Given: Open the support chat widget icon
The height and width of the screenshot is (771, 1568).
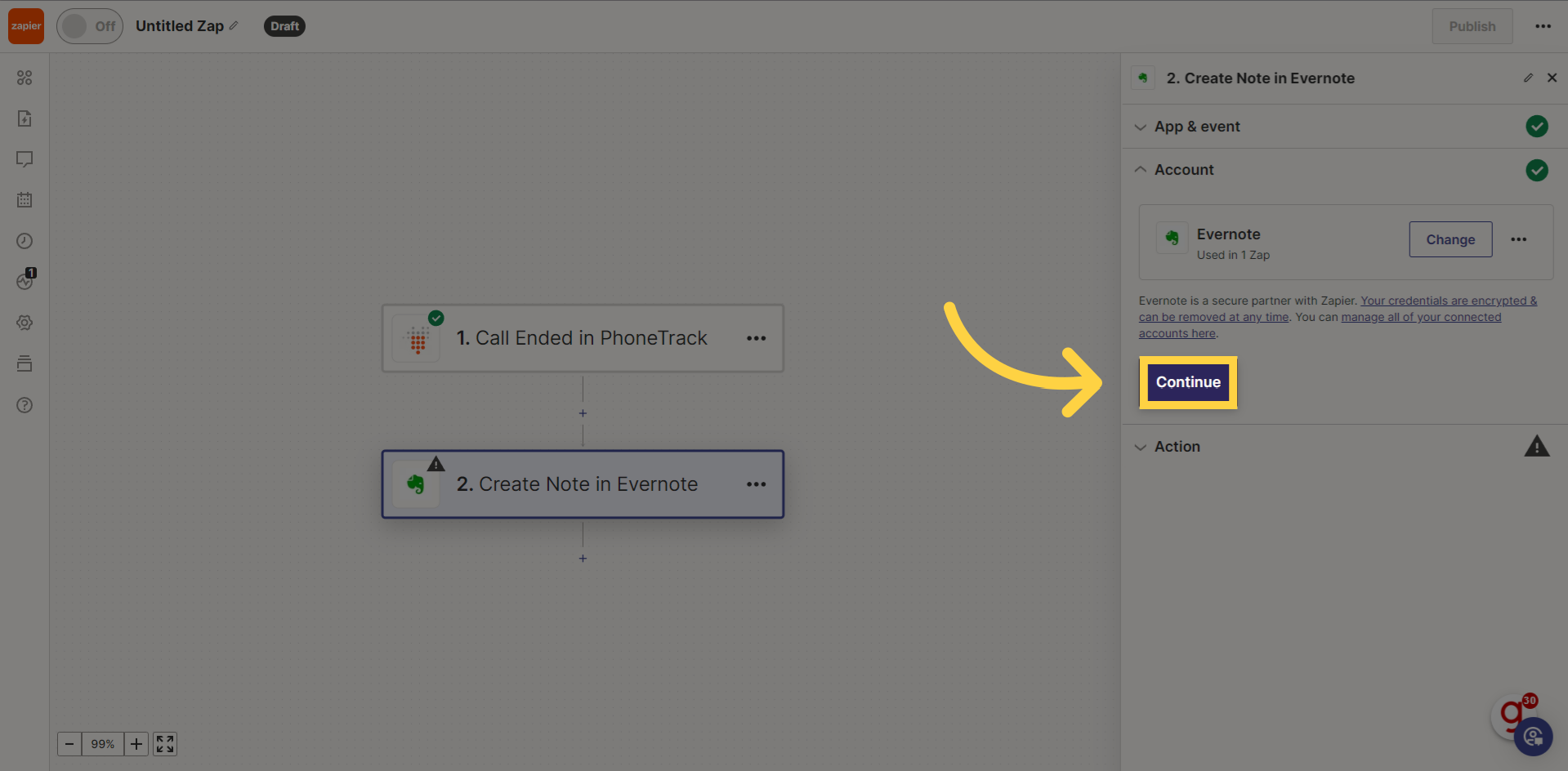Looking at the screenshot, I should click(1533, 737).
